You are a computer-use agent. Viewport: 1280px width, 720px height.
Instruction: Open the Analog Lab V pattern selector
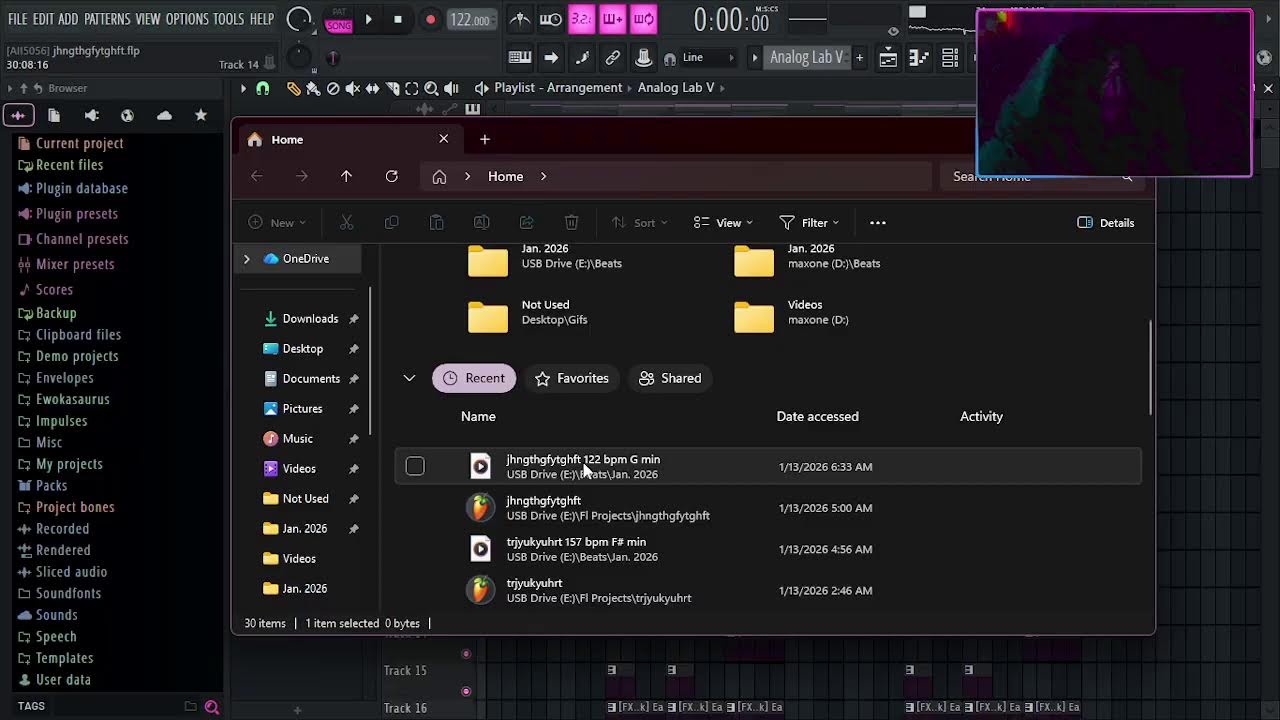[x=806, y=58]
